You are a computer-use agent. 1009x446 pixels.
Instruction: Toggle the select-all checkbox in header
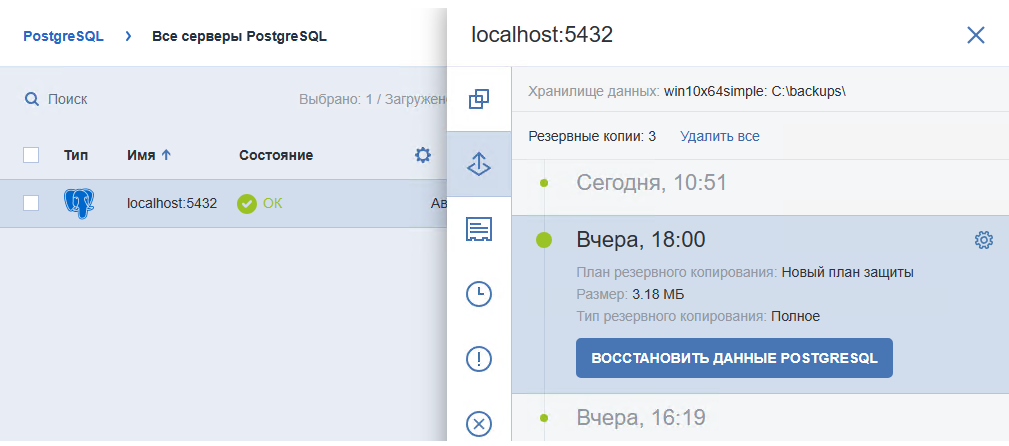point(31,155)
